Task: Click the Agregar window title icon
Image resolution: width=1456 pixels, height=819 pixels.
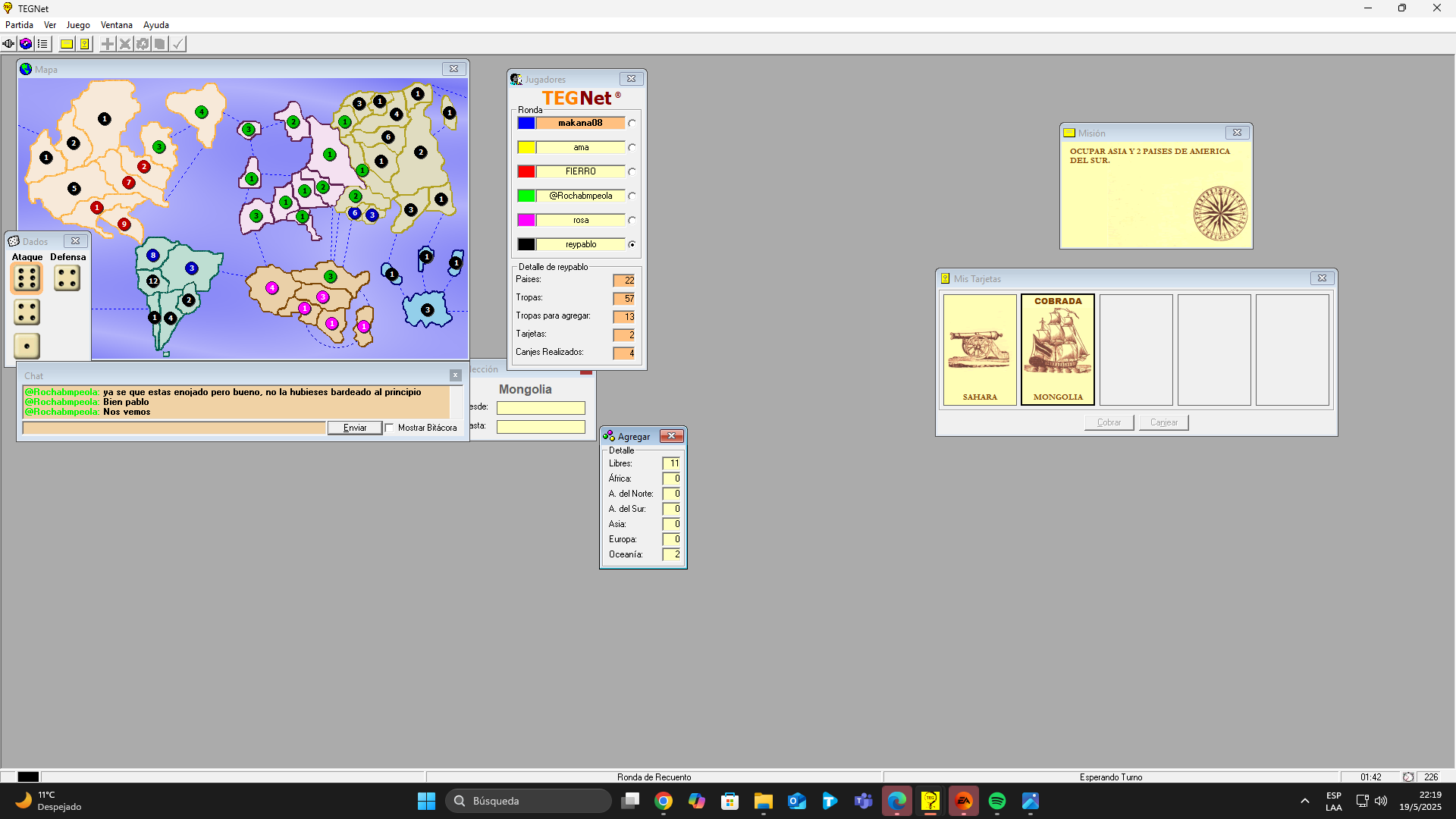Action: coord(609,436)
